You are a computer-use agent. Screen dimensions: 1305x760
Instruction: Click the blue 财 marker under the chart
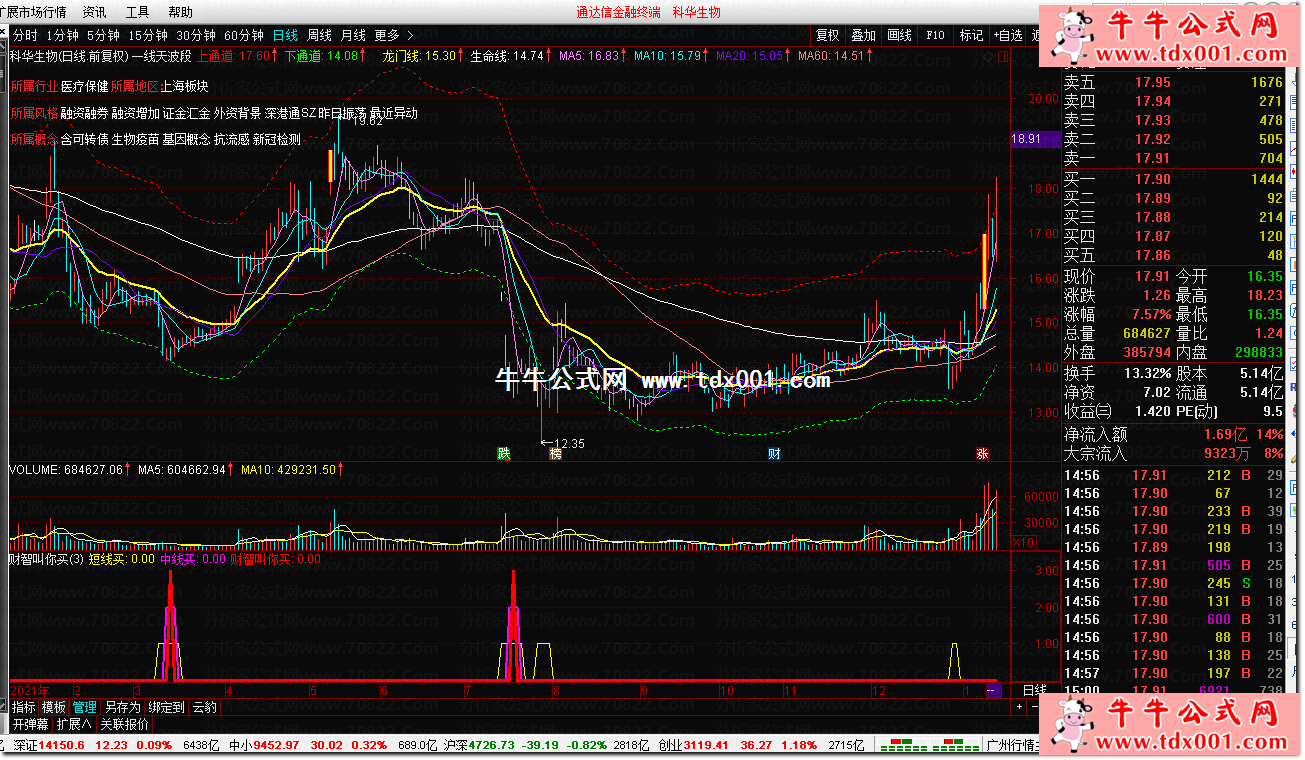[x=774, y=454]
